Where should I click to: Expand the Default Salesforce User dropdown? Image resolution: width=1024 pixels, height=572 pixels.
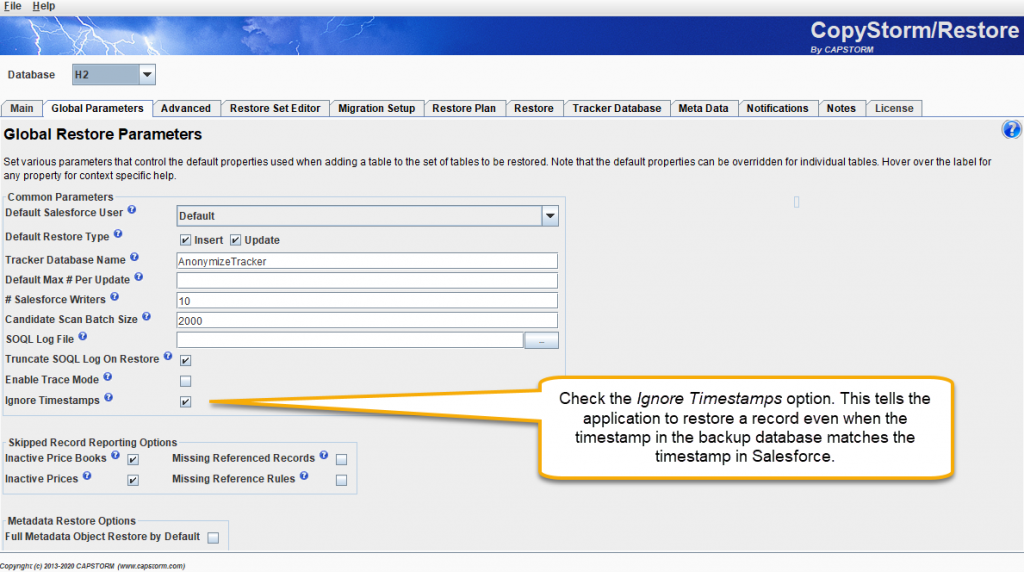pos(367,215)
